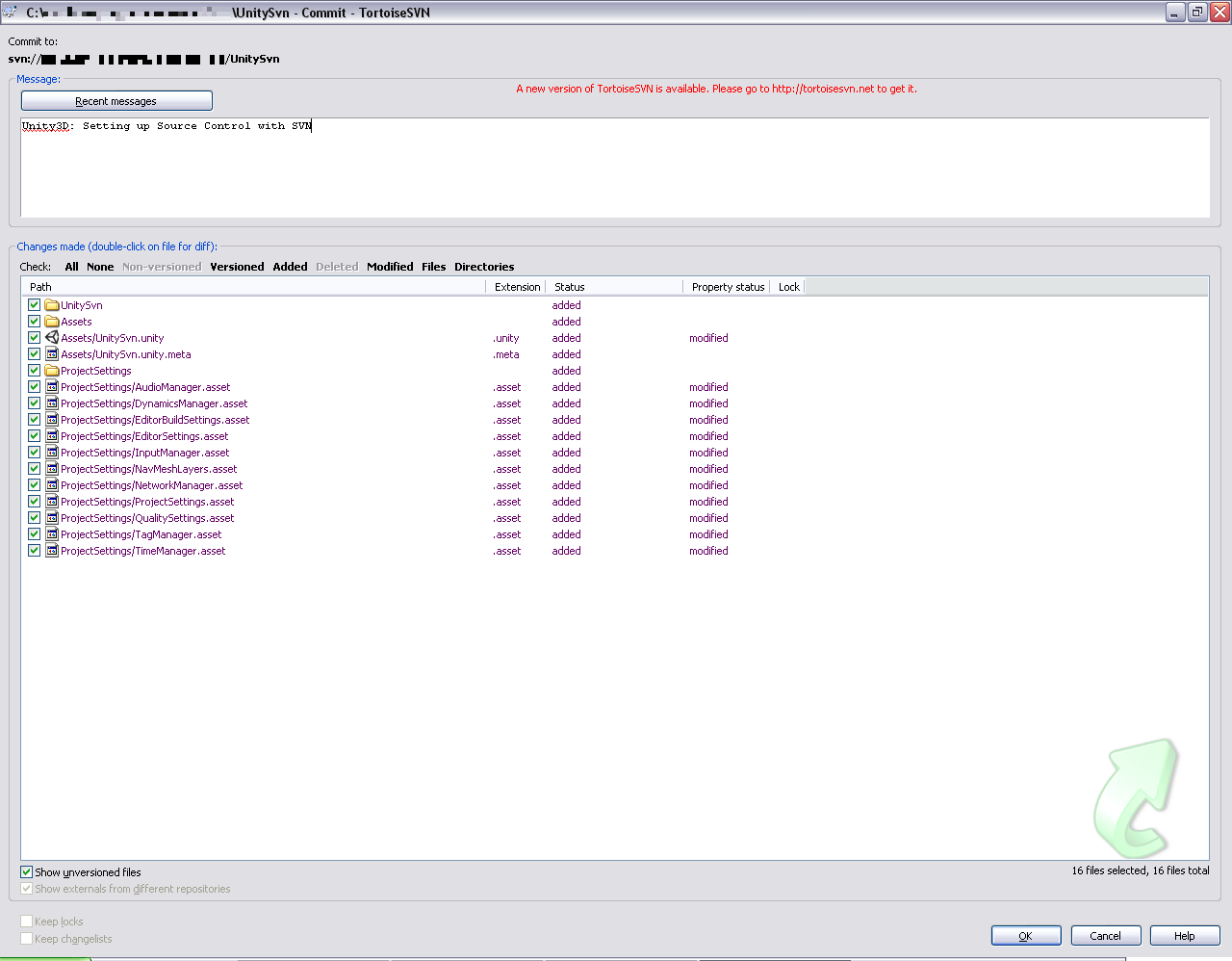Click the asset icon beside AudioManager.asset

pos(52,387)
